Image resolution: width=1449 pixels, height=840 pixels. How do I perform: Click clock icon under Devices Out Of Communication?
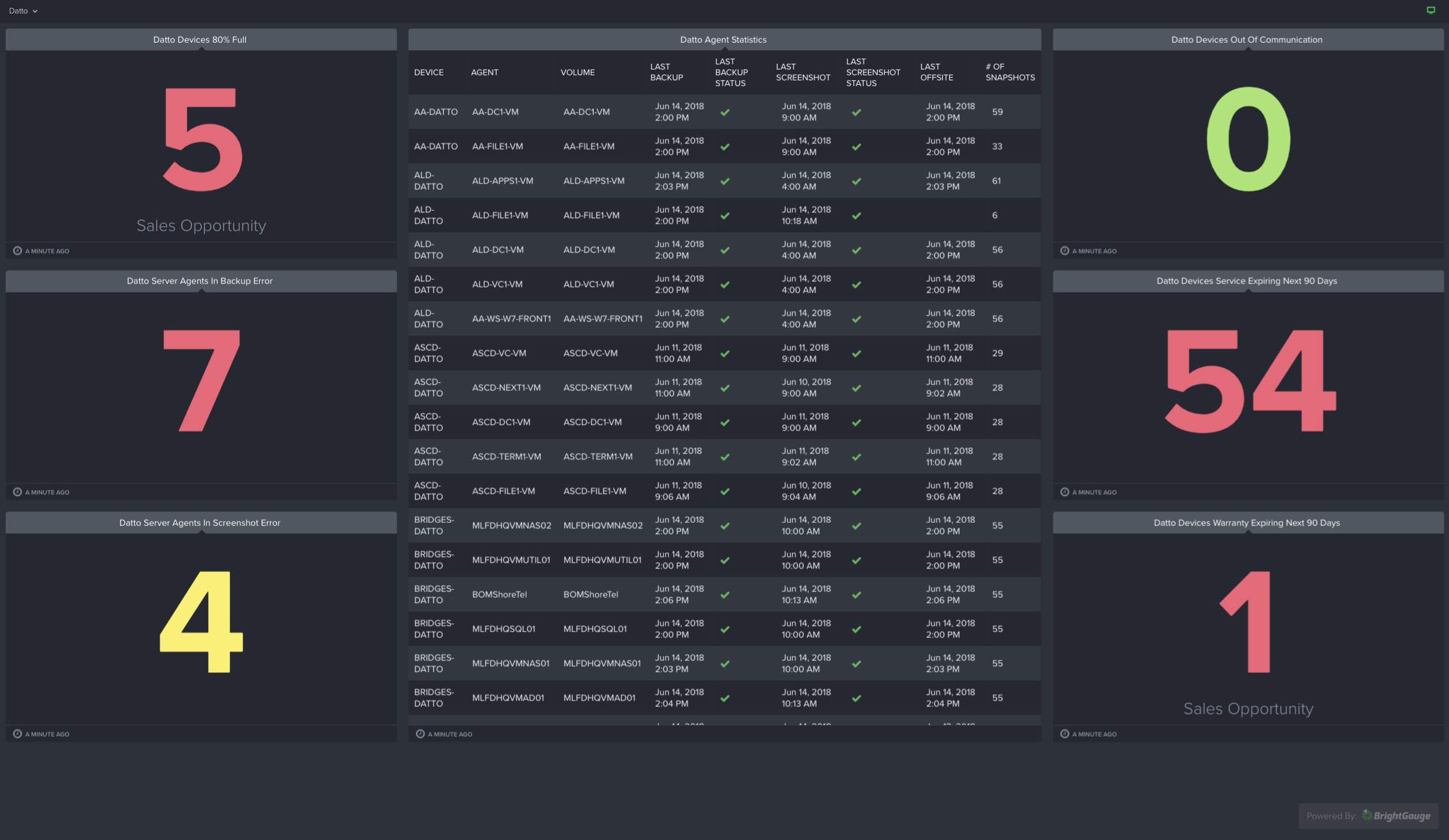[1065, 251]
